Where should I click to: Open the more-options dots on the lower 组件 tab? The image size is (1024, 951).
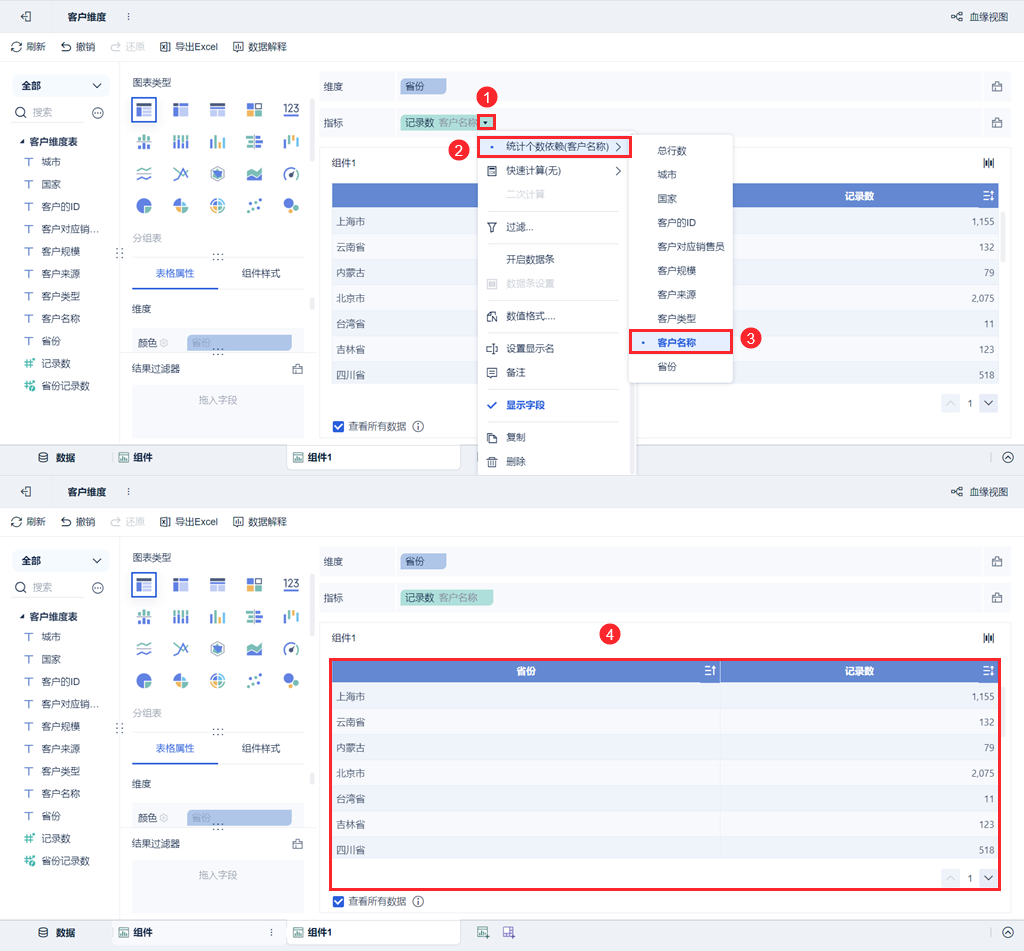point(272,932)
